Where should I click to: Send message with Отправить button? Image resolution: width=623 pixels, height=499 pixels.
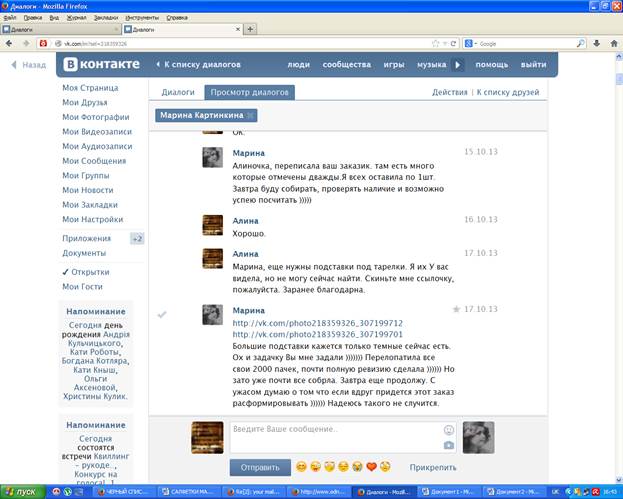pos(260,468)
